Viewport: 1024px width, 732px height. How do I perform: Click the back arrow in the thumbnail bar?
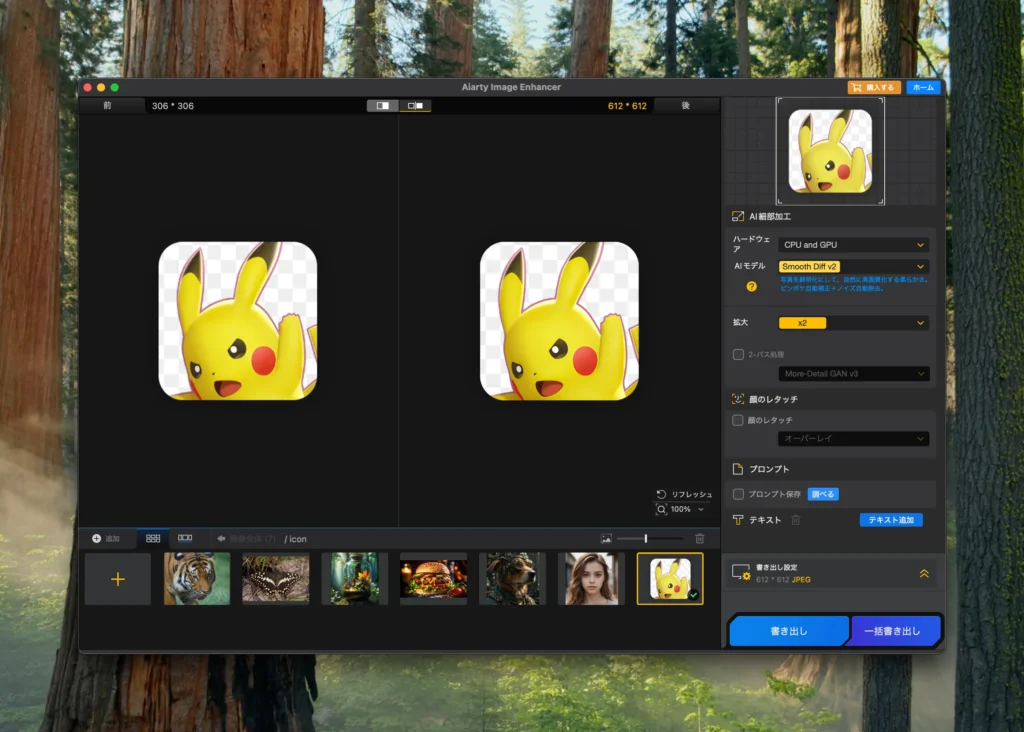[221, 539]
